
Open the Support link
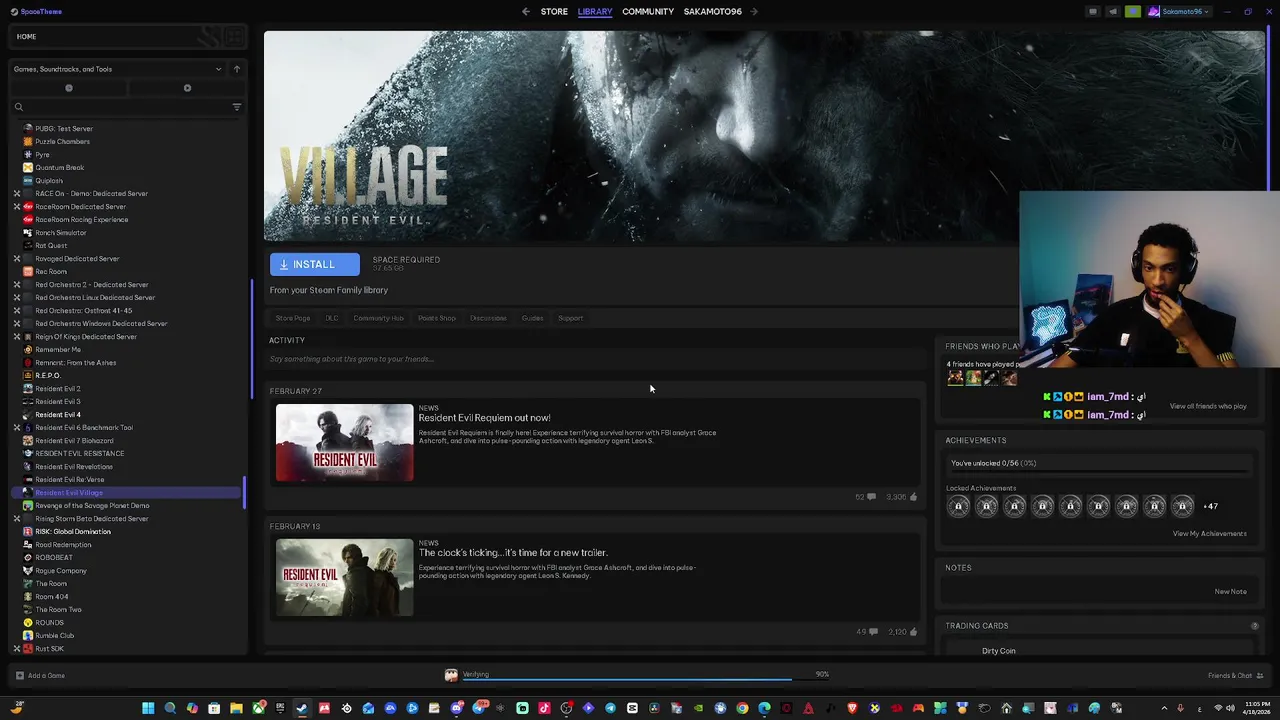pyautogui.click(x=570, y=318)
